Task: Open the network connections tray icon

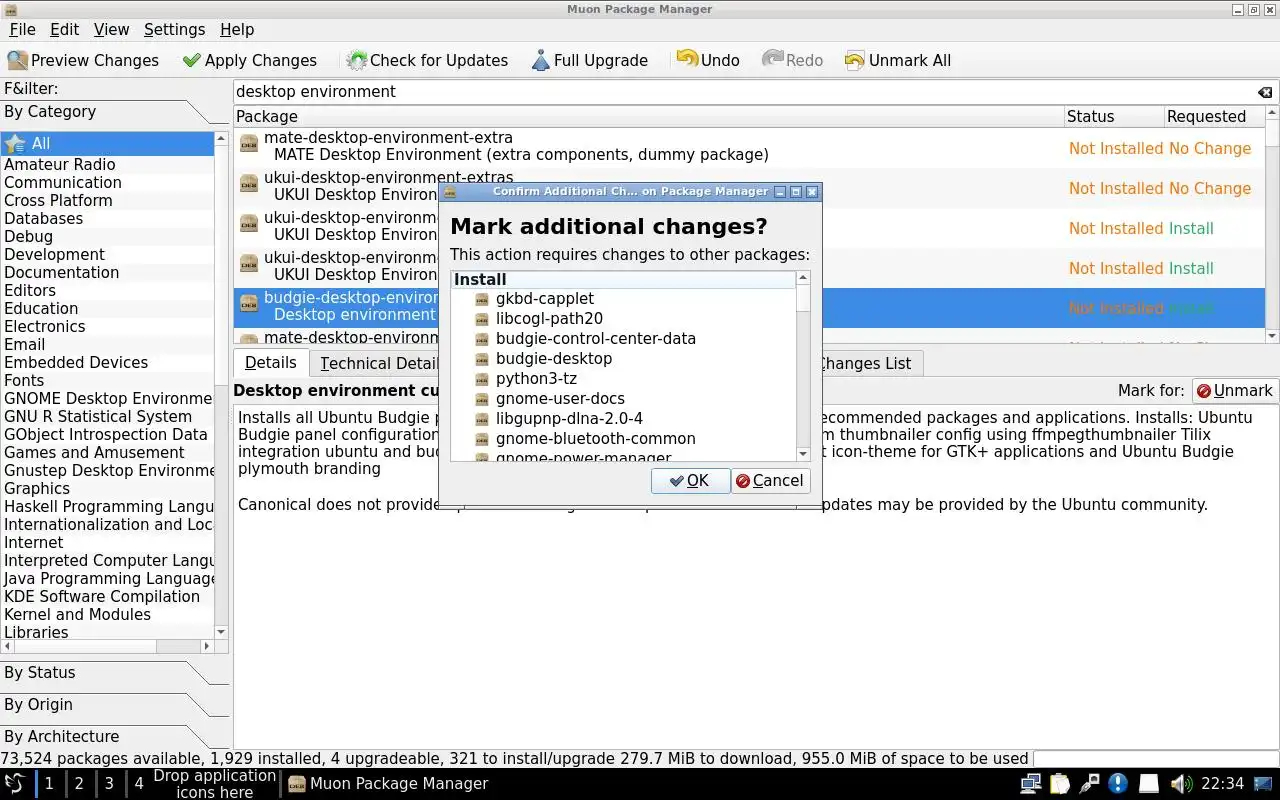Action: (1030, 784)
